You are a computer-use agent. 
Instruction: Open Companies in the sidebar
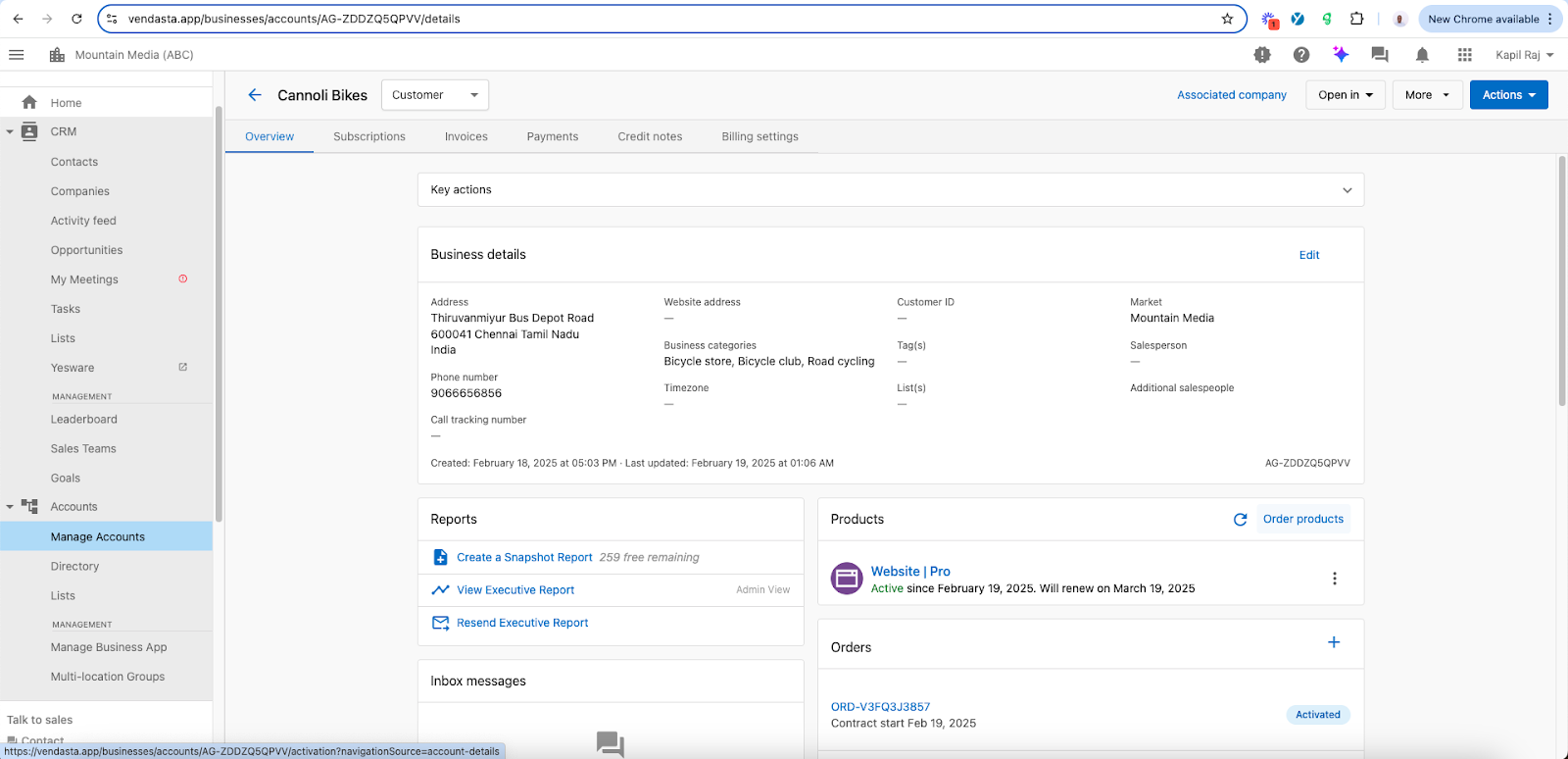coord(80,191)
